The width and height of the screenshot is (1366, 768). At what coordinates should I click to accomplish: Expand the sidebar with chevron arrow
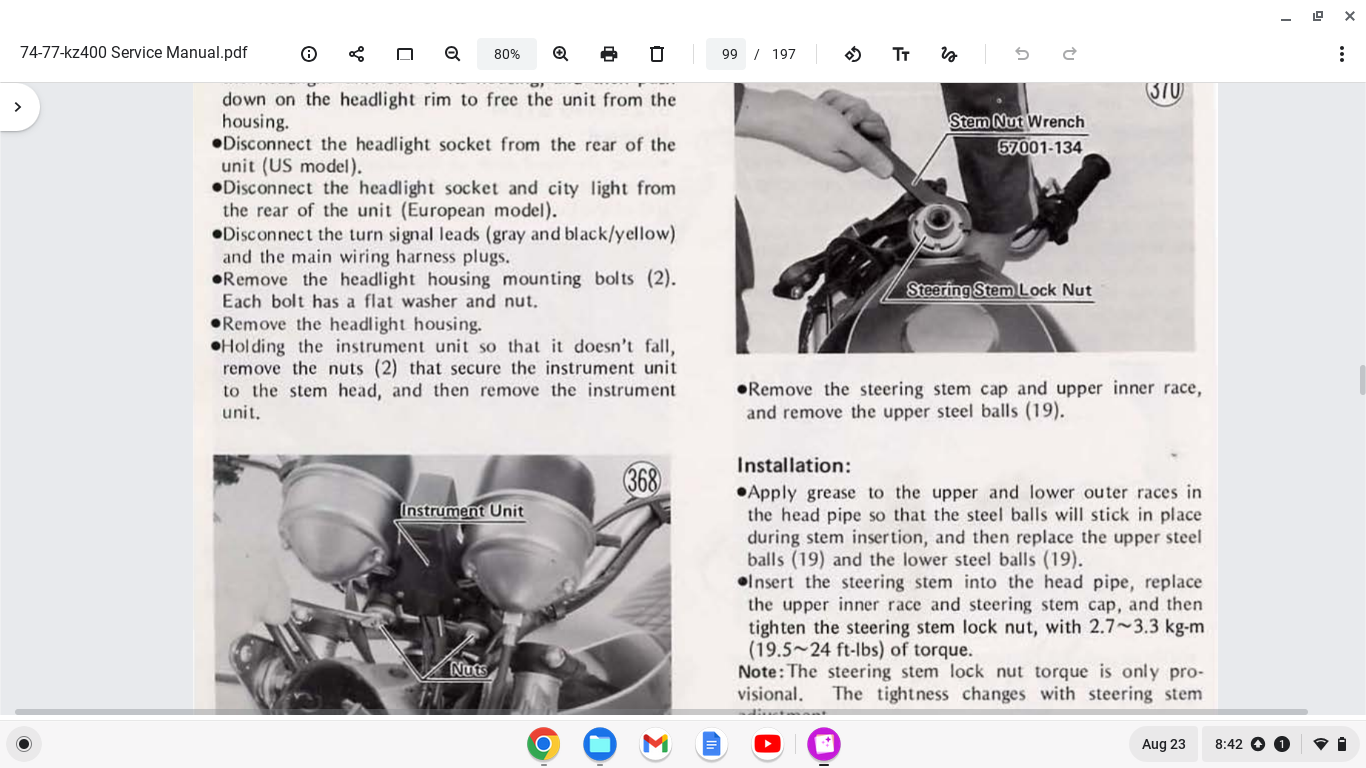point(18,107)
